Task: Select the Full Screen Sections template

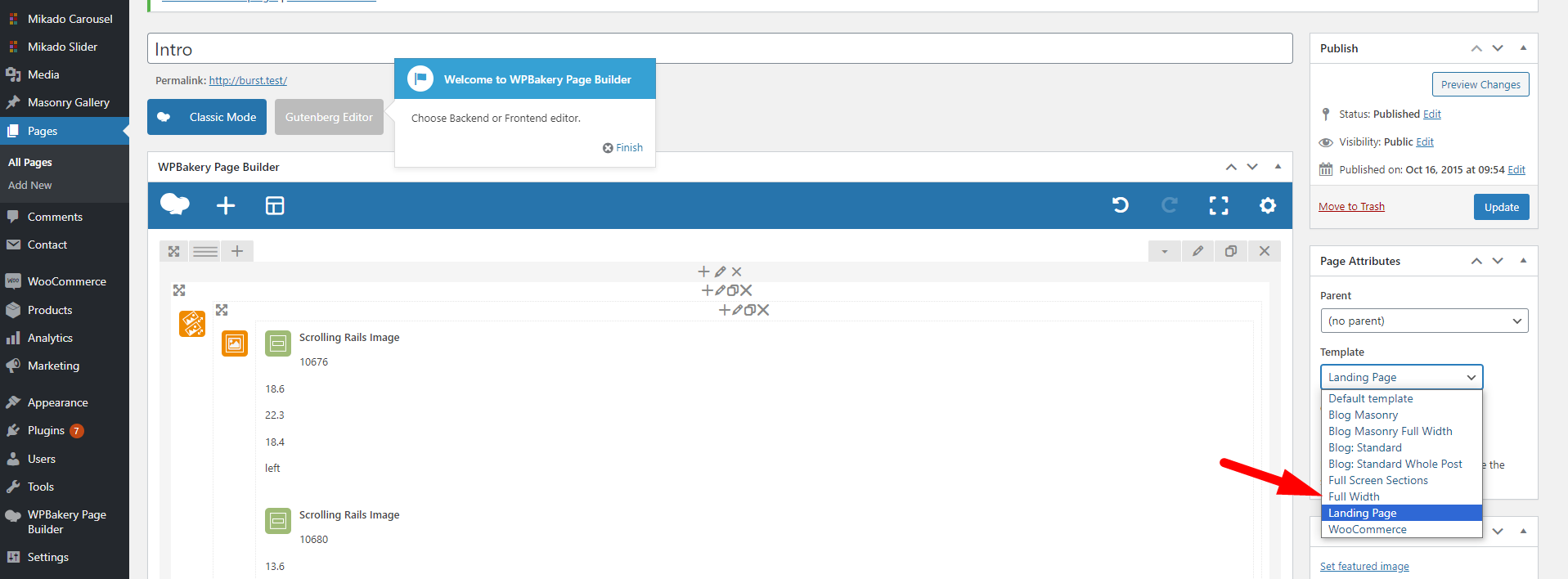Action: click(1402, 480)
